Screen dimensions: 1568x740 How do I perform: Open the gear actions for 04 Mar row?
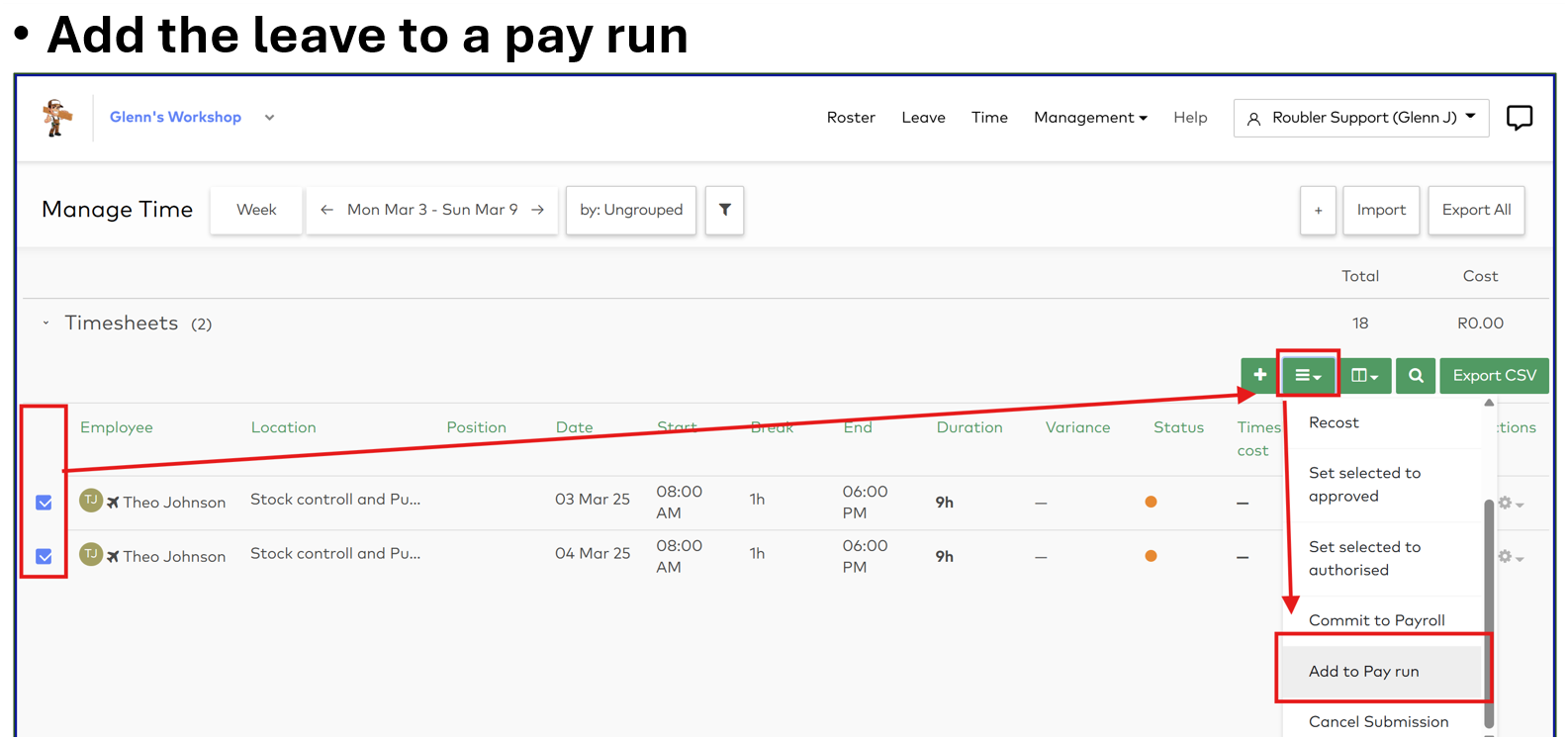point(1510,557)
